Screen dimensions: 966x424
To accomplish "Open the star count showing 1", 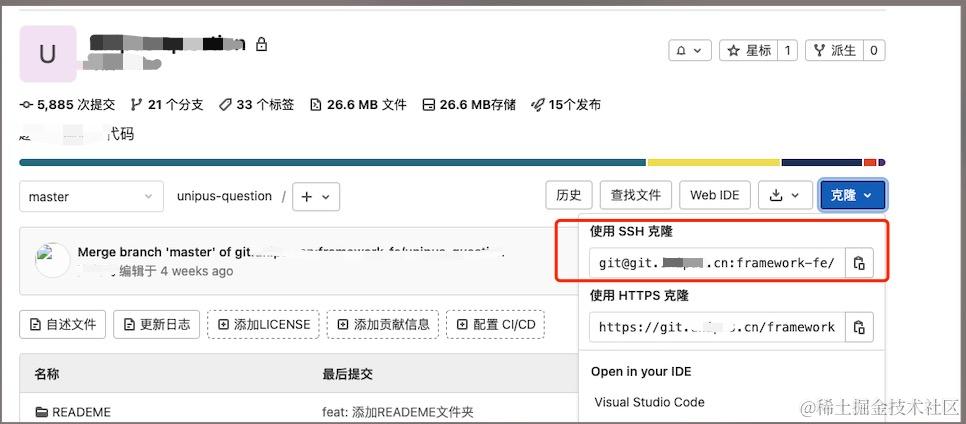I will pos(787,51).
